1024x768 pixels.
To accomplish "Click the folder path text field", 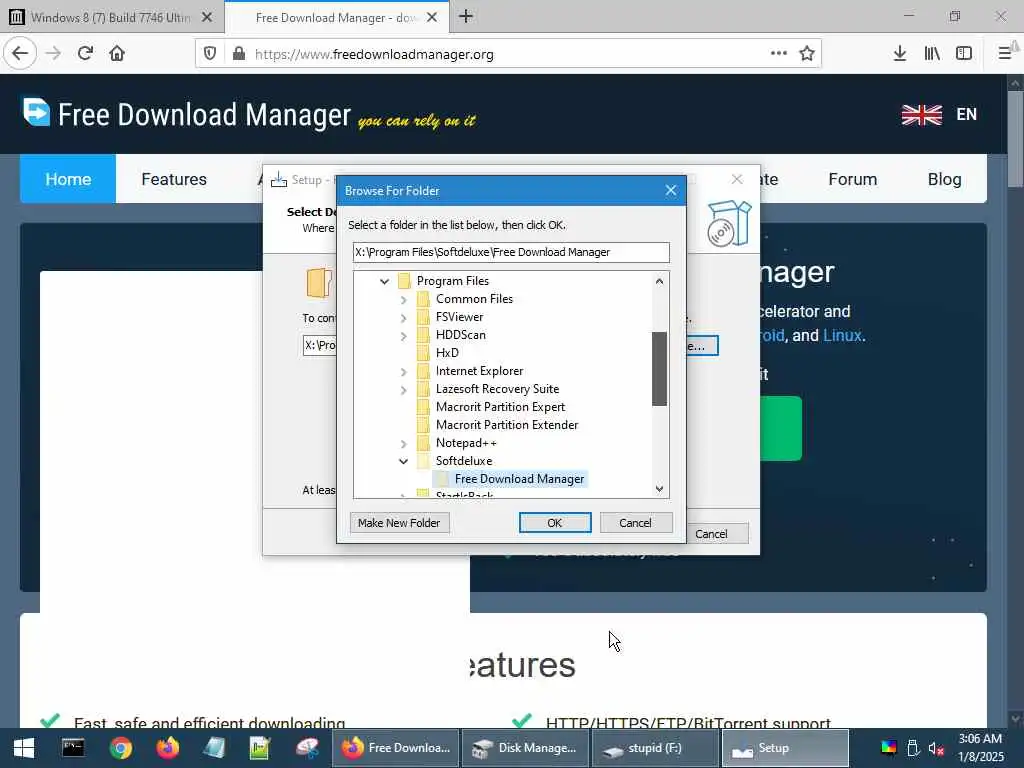I will [x=511, y=252].
